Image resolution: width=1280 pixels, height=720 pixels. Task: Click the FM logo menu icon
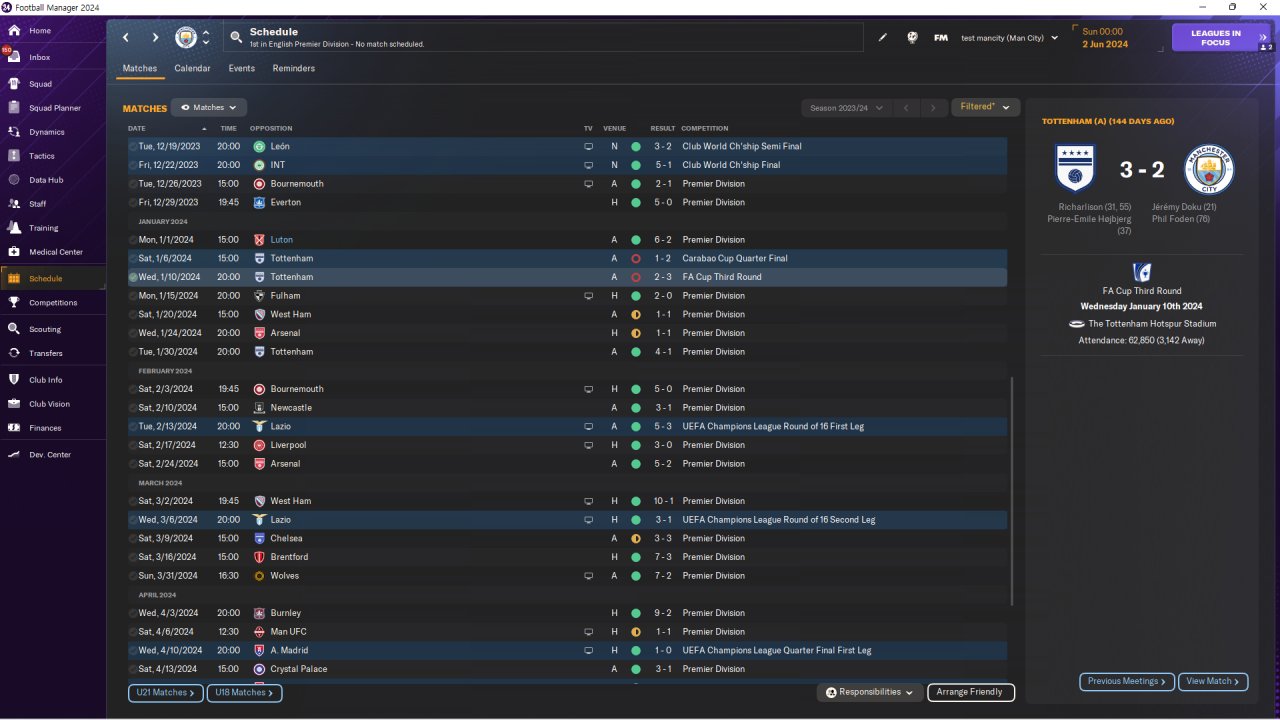pyautogui.click(x=941, y=38)
